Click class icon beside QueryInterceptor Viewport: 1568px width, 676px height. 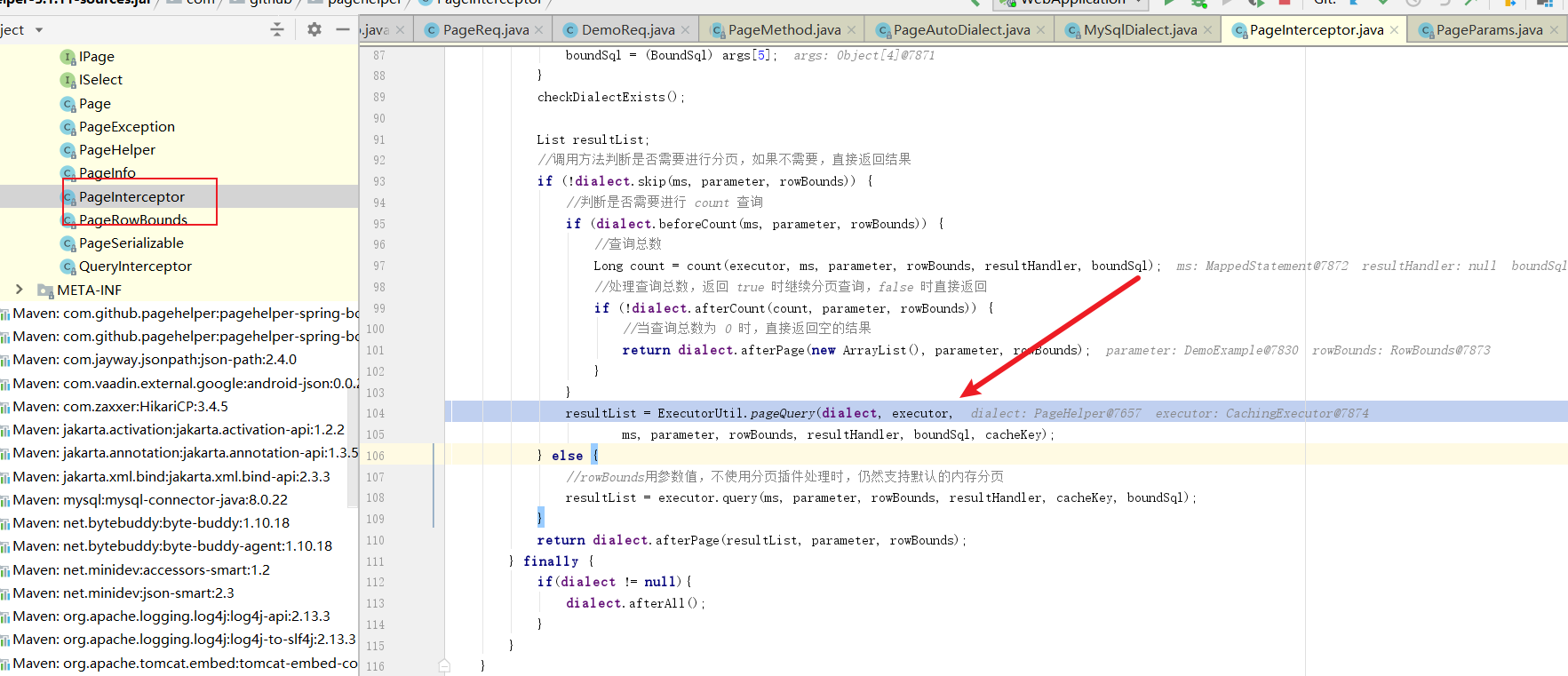pyautogui.click(x=68, y=266)
